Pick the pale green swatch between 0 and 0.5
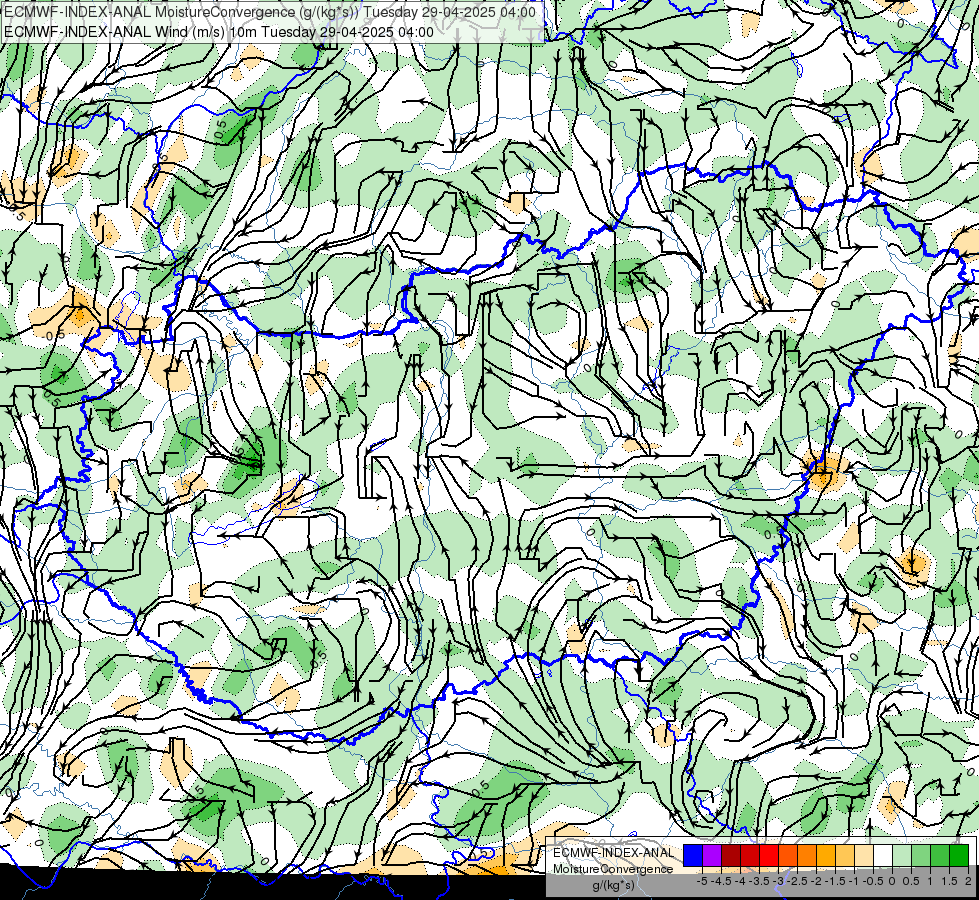Viewport: 979px width, 900px height. (x=902, y=856)
